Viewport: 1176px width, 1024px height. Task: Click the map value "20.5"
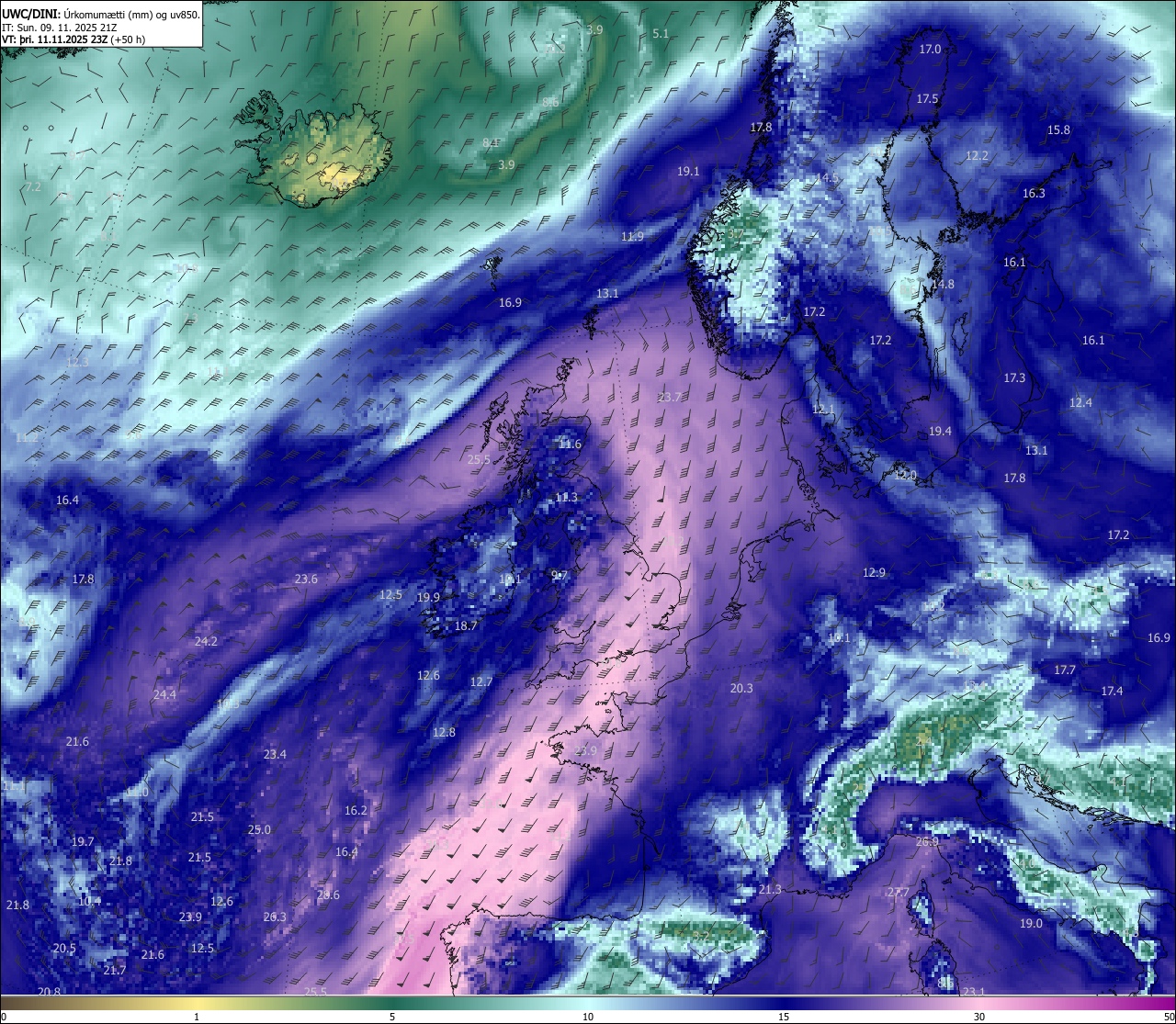coord(64,949)
